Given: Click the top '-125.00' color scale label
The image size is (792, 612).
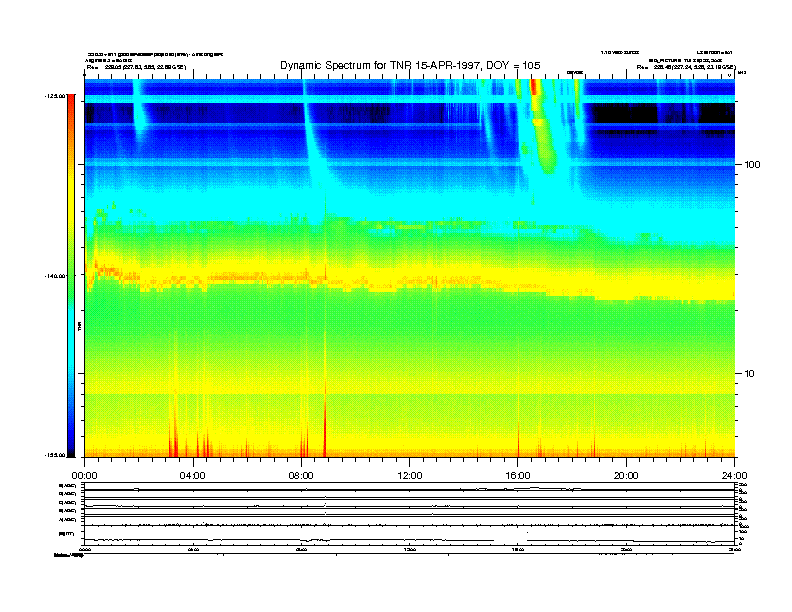Looking at the screenshot, I should (x=54, y=95).
